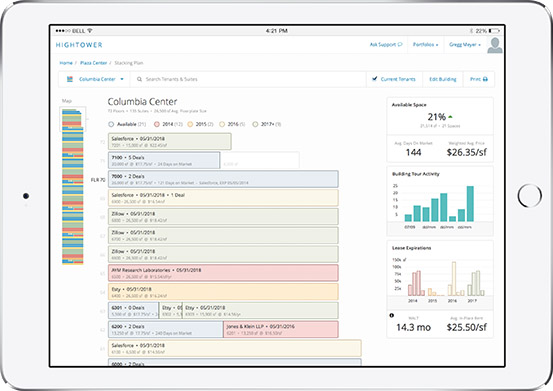Viewport: 553px width, 391px height.
Task: Click the 144 average days on market value
Action: coord(413,152)
